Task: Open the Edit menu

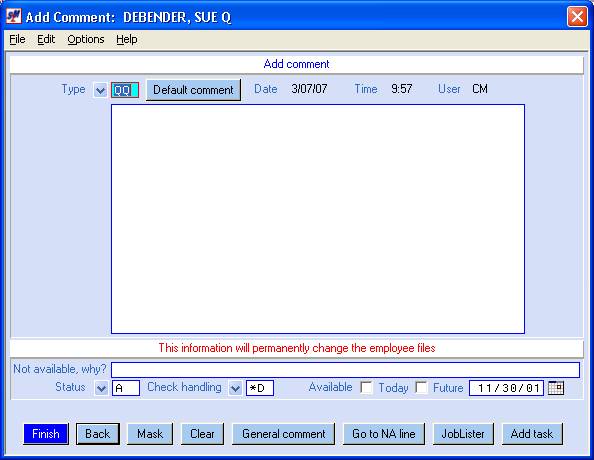Action: [x=46, y=39]
